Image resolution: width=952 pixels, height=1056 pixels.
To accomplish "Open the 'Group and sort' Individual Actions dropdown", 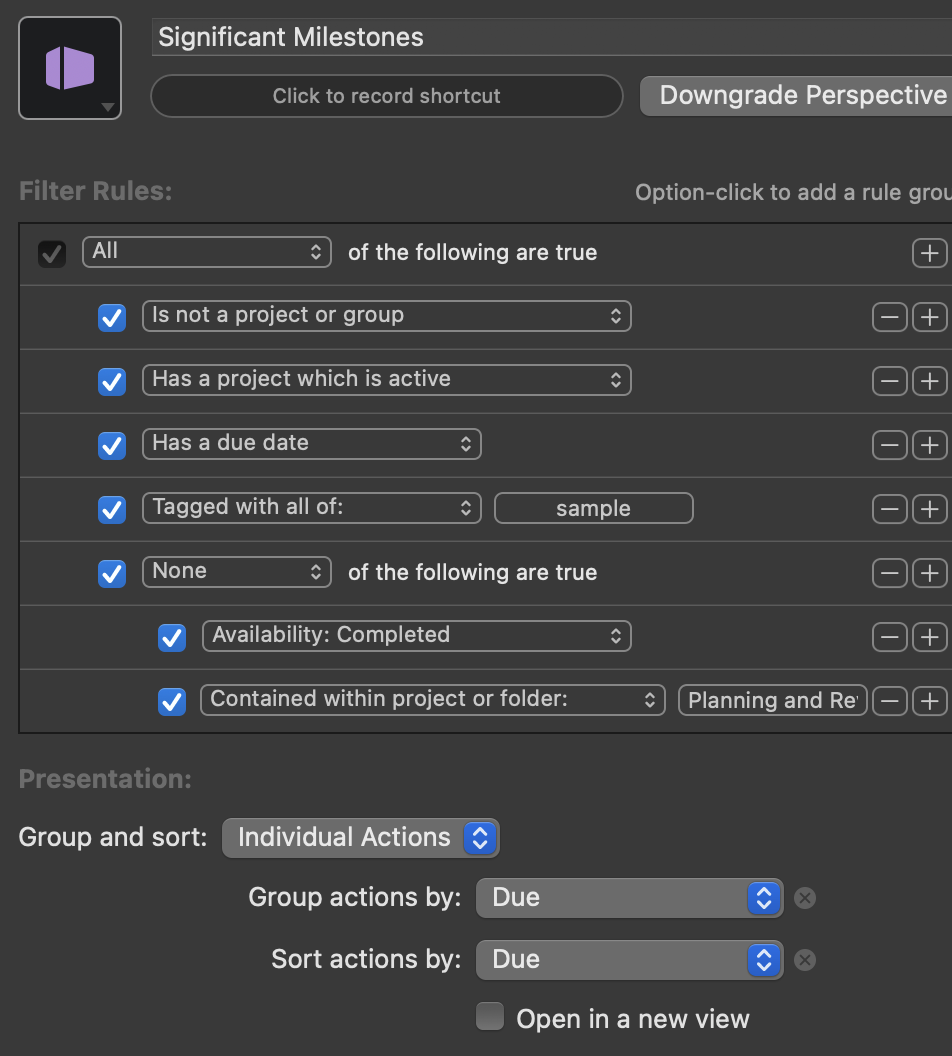I will click(360, 837).
